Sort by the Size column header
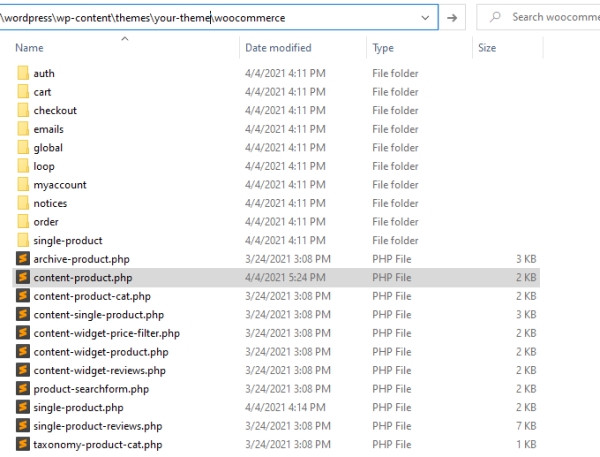This screenshot has width=600, height=457. pyautogui.click(x=487, y=48)
